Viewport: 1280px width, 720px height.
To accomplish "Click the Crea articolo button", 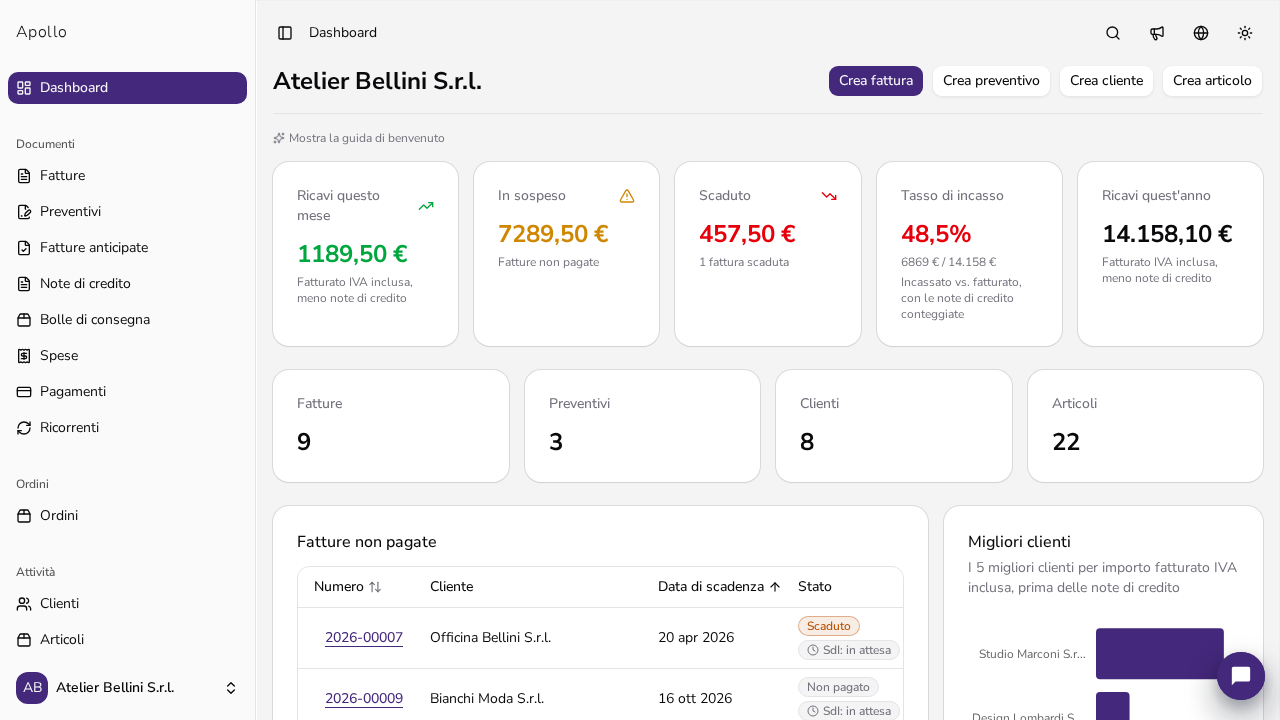I will 1212,81.
